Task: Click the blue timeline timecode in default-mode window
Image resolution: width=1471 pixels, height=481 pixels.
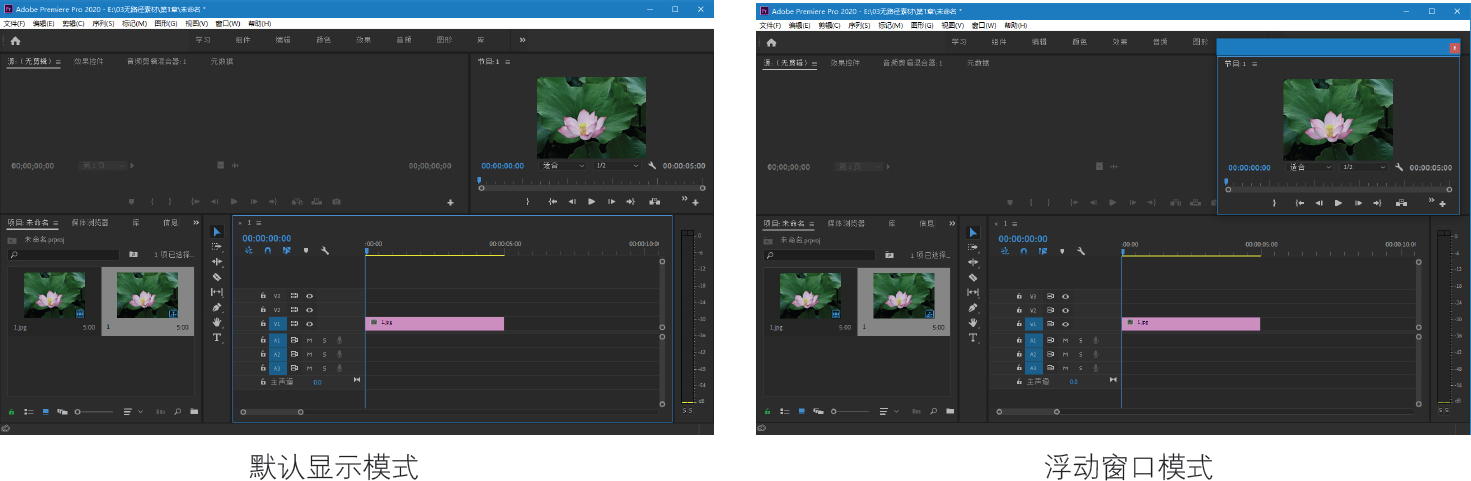Action: click(267, 238)
